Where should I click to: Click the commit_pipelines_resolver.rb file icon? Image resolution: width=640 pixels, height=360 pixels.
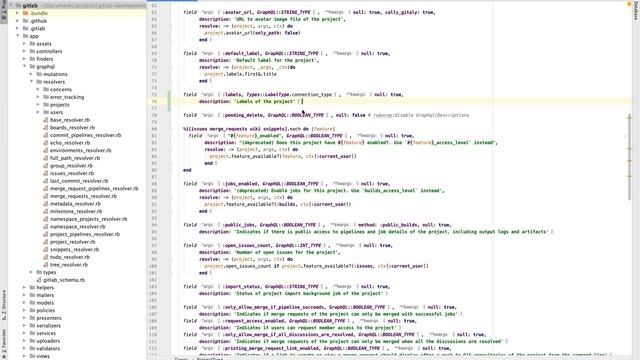click(46, 135)
